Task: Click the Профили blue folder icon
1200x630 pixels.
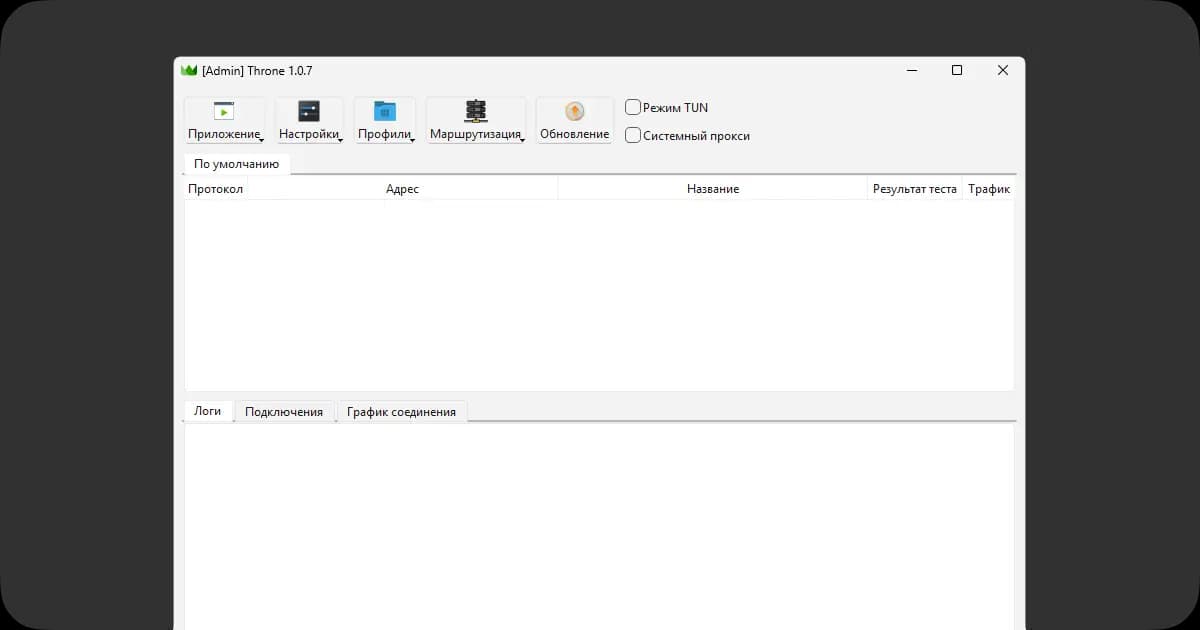Action: 385,111
